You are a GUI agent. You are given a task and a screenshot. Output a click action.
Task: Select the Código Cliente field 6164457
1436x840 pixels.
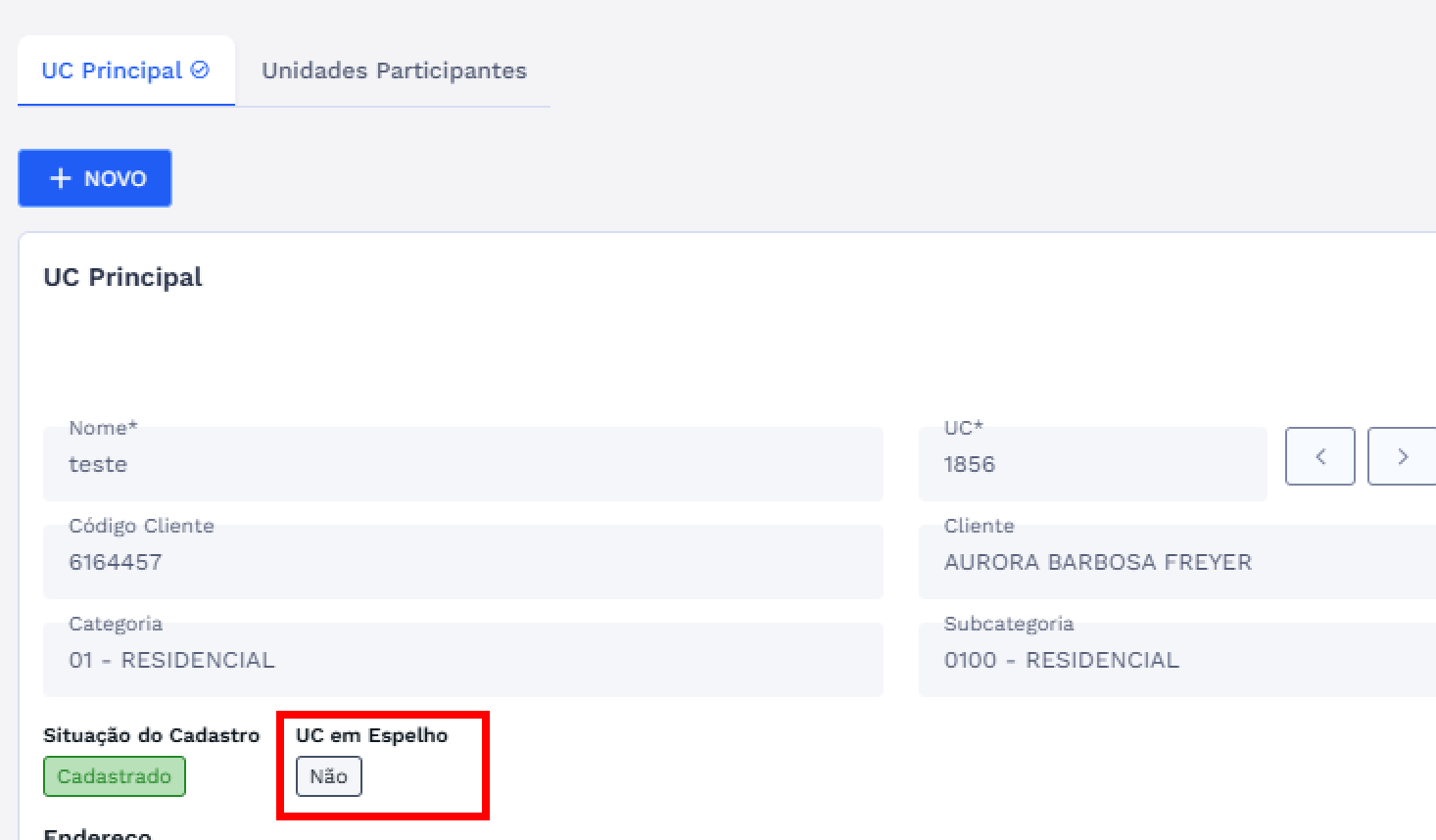462,563
